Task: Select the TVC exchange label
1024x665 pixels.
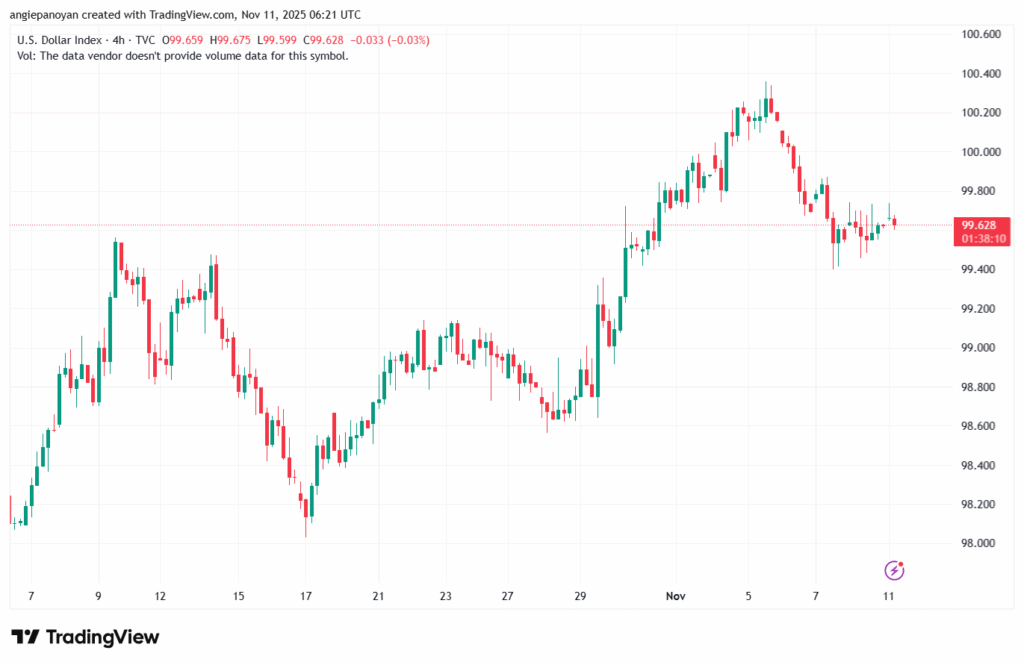Action: (x=146, y=40)
